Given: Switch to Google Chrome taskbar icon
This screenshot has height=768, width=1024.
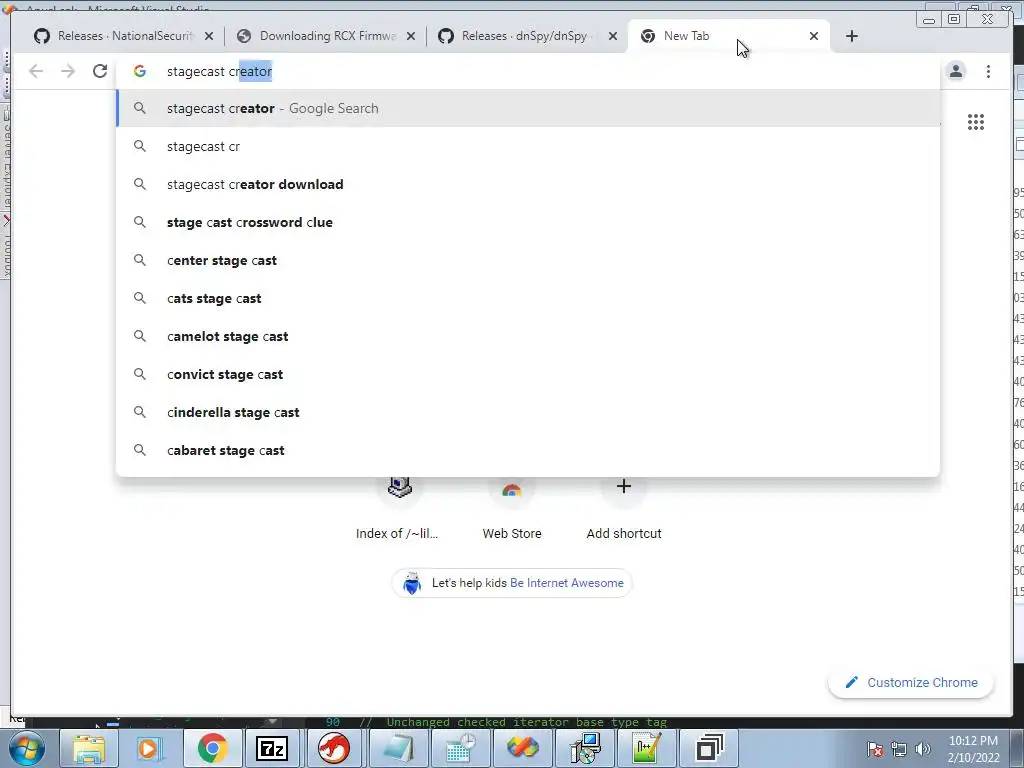Looking at the screenshot, I should coord(211,748).
